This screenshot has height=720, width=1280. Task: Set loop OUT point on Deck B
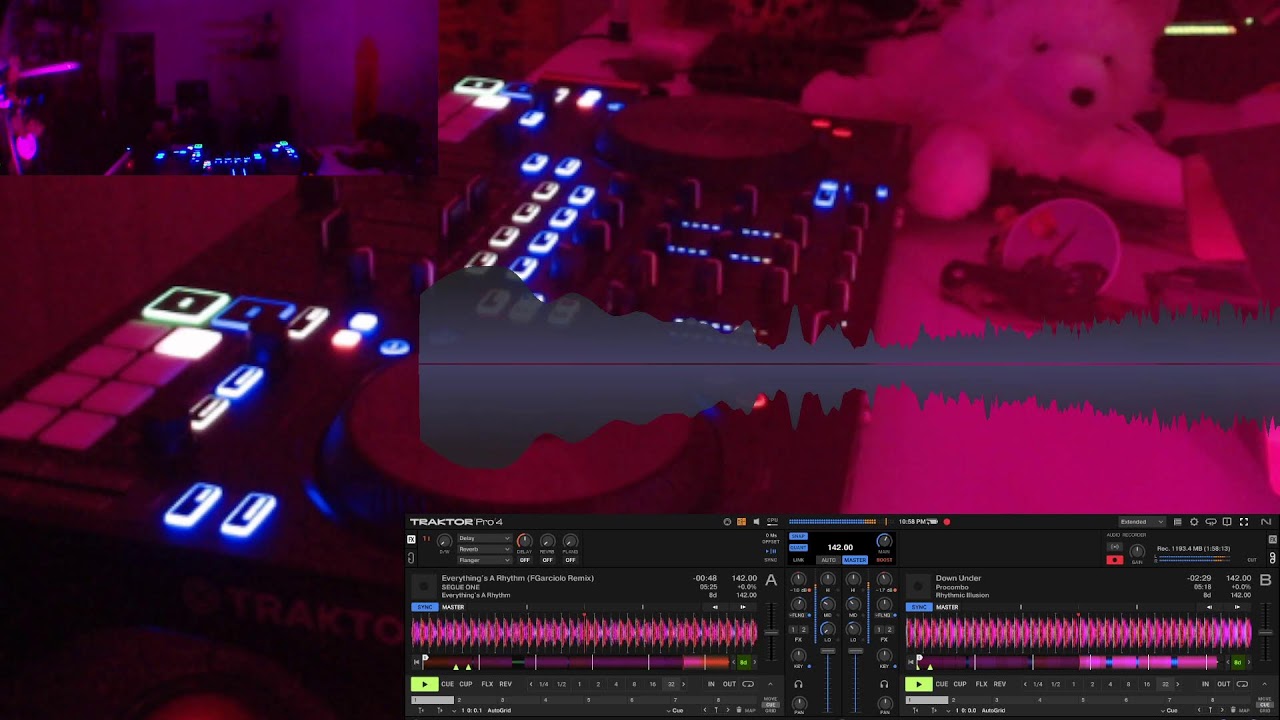[x=1224, y=684]
